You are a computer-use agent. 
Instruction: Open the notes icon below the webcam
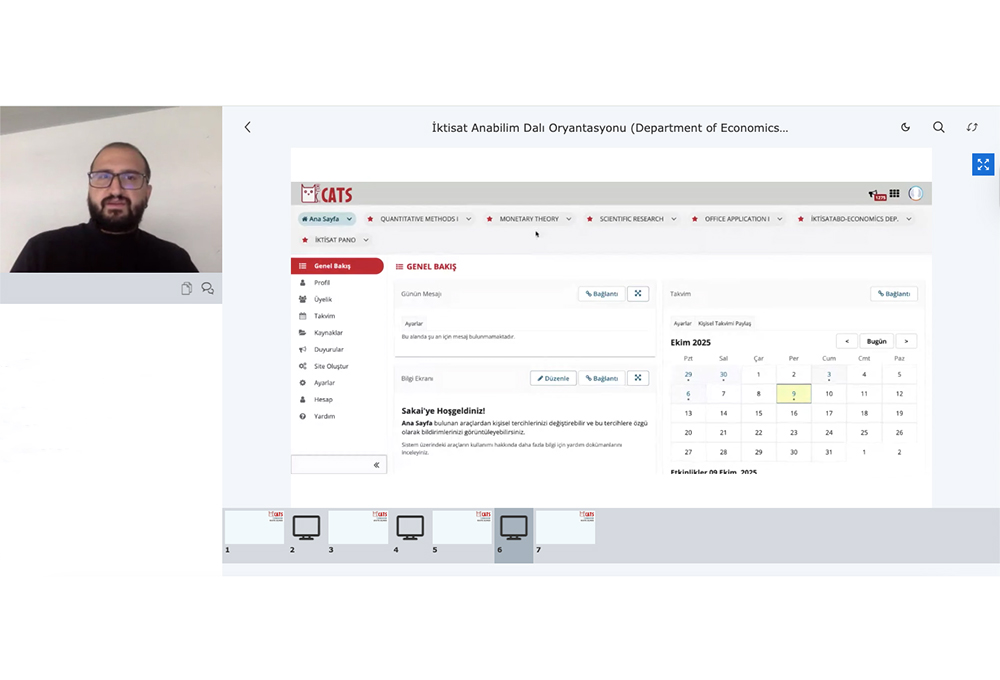[x=187, y=288]
